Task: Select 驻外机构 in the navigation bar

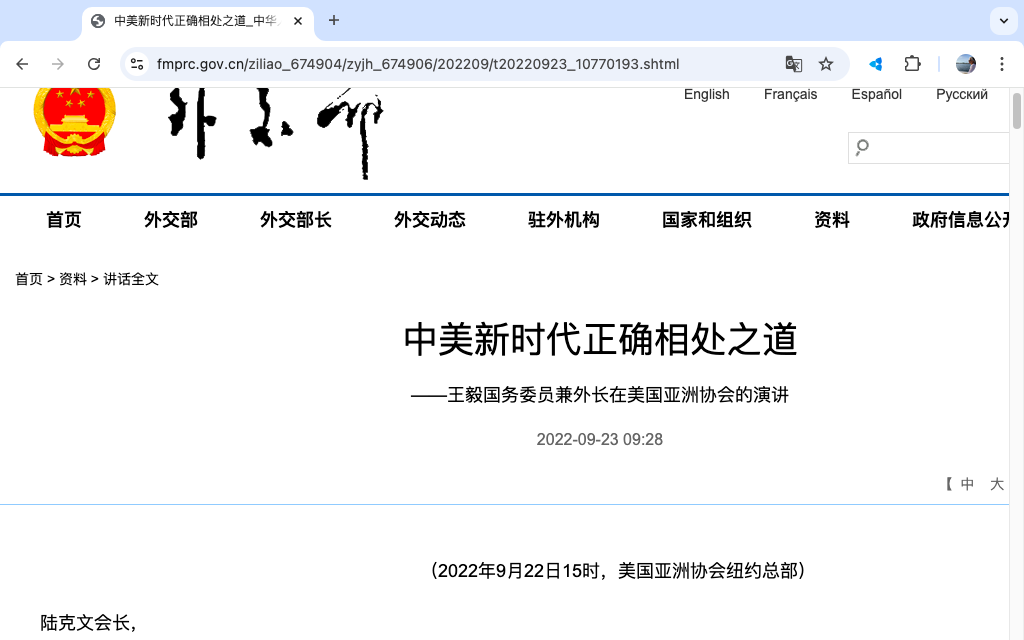Action: point(563,220)
